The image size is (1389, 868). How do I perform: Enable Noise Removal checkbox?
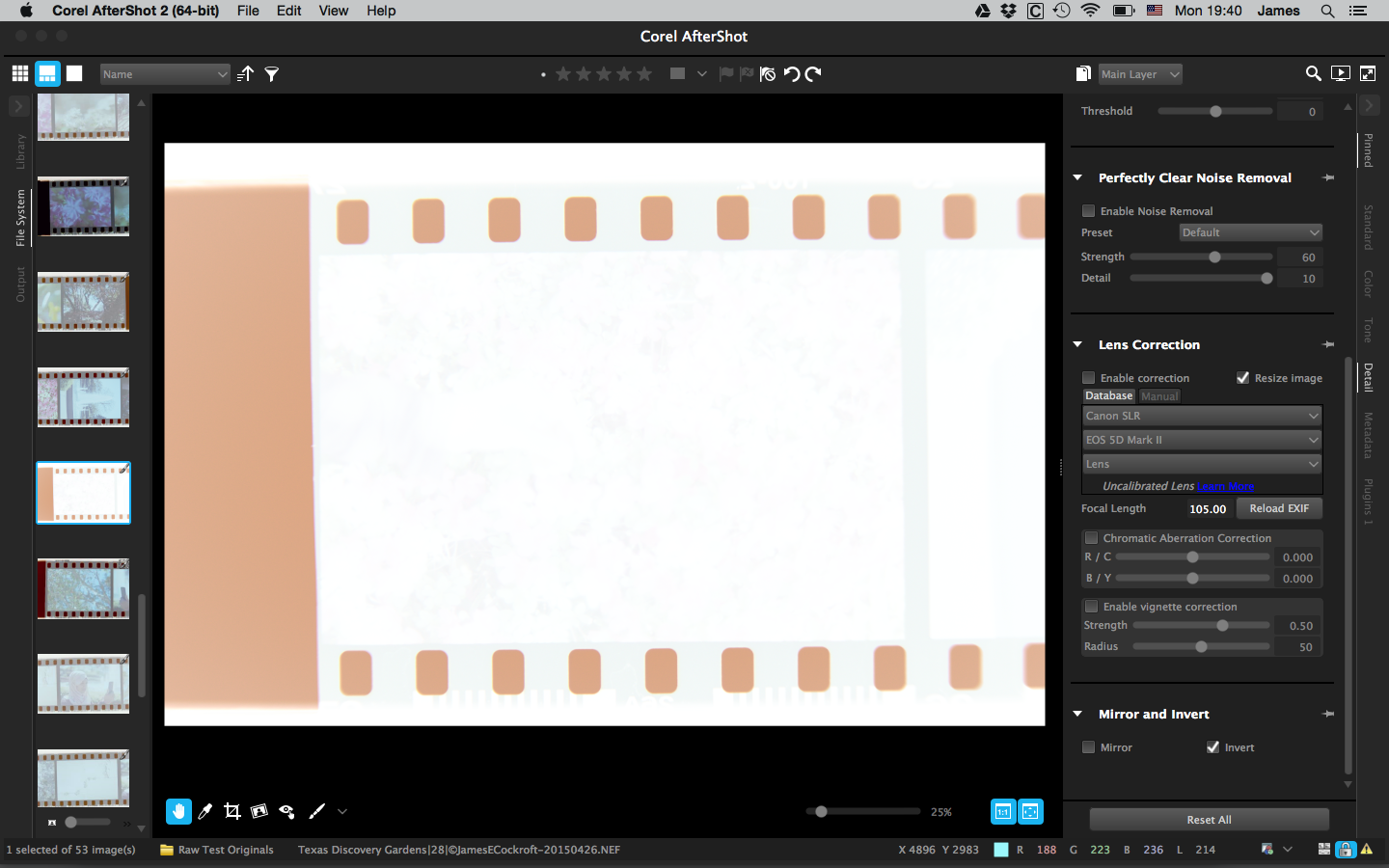click(1088, 211)
